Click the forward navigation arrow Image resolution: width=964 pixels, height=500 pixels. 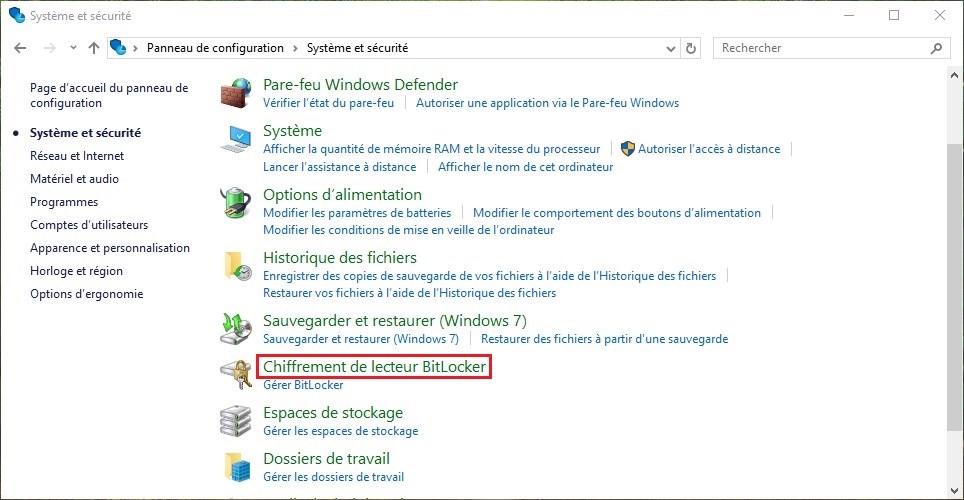(50, 48)
